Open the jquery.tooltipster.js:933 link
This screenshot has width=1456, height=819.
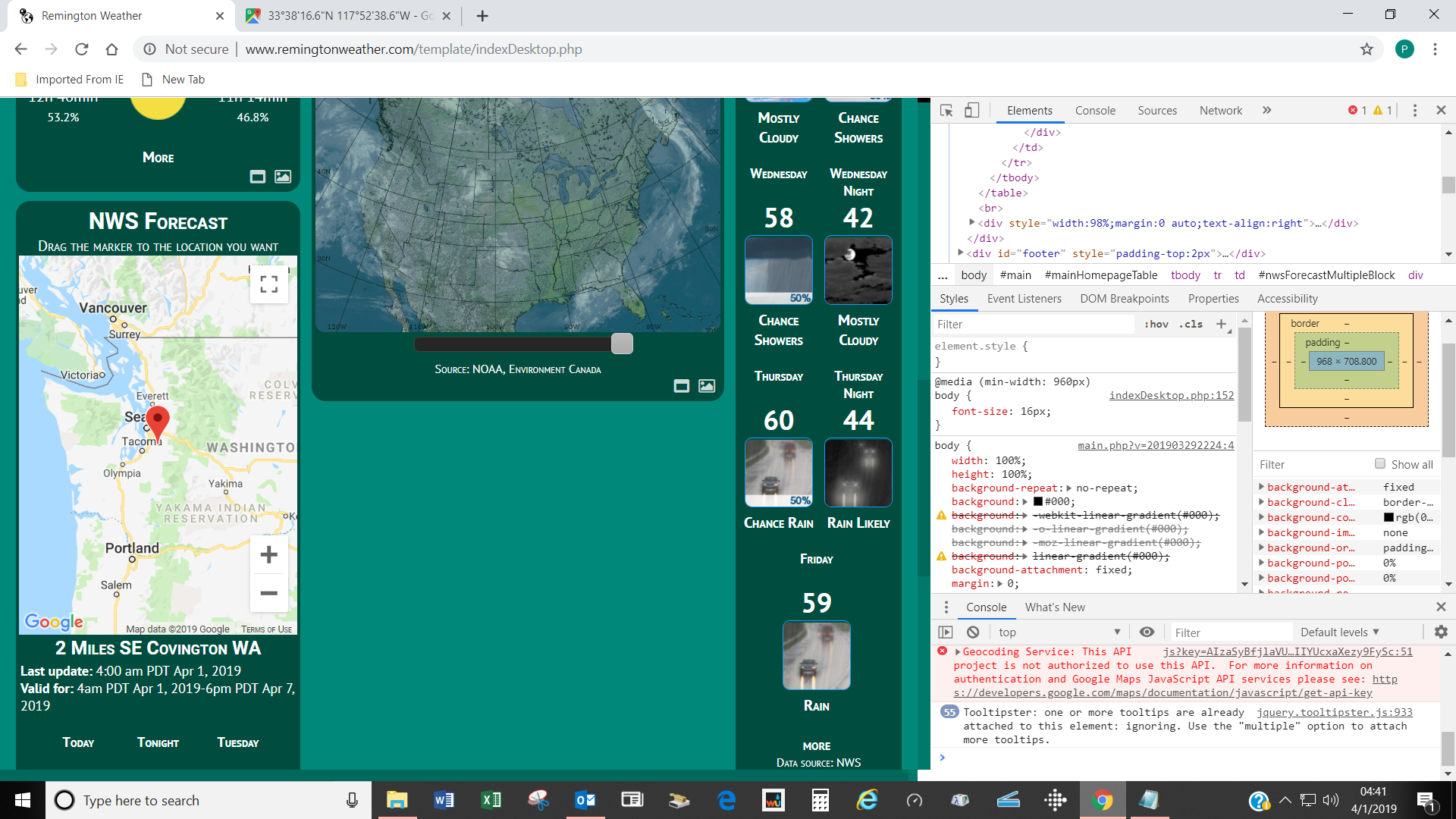[1335, 713]
